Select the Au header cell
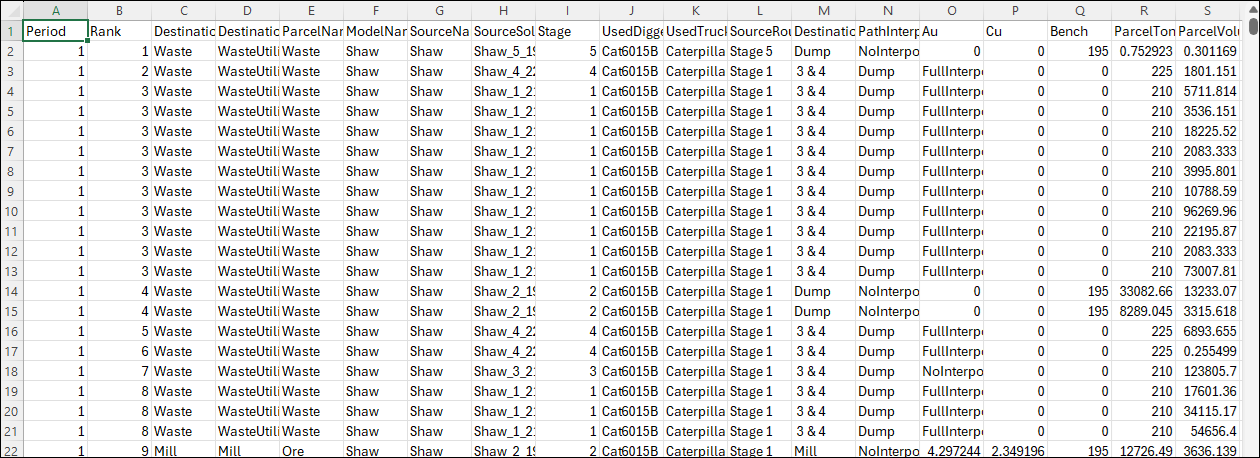This screenshot has width=1260, height=458. pyautogui.click(x=951, y=31)
